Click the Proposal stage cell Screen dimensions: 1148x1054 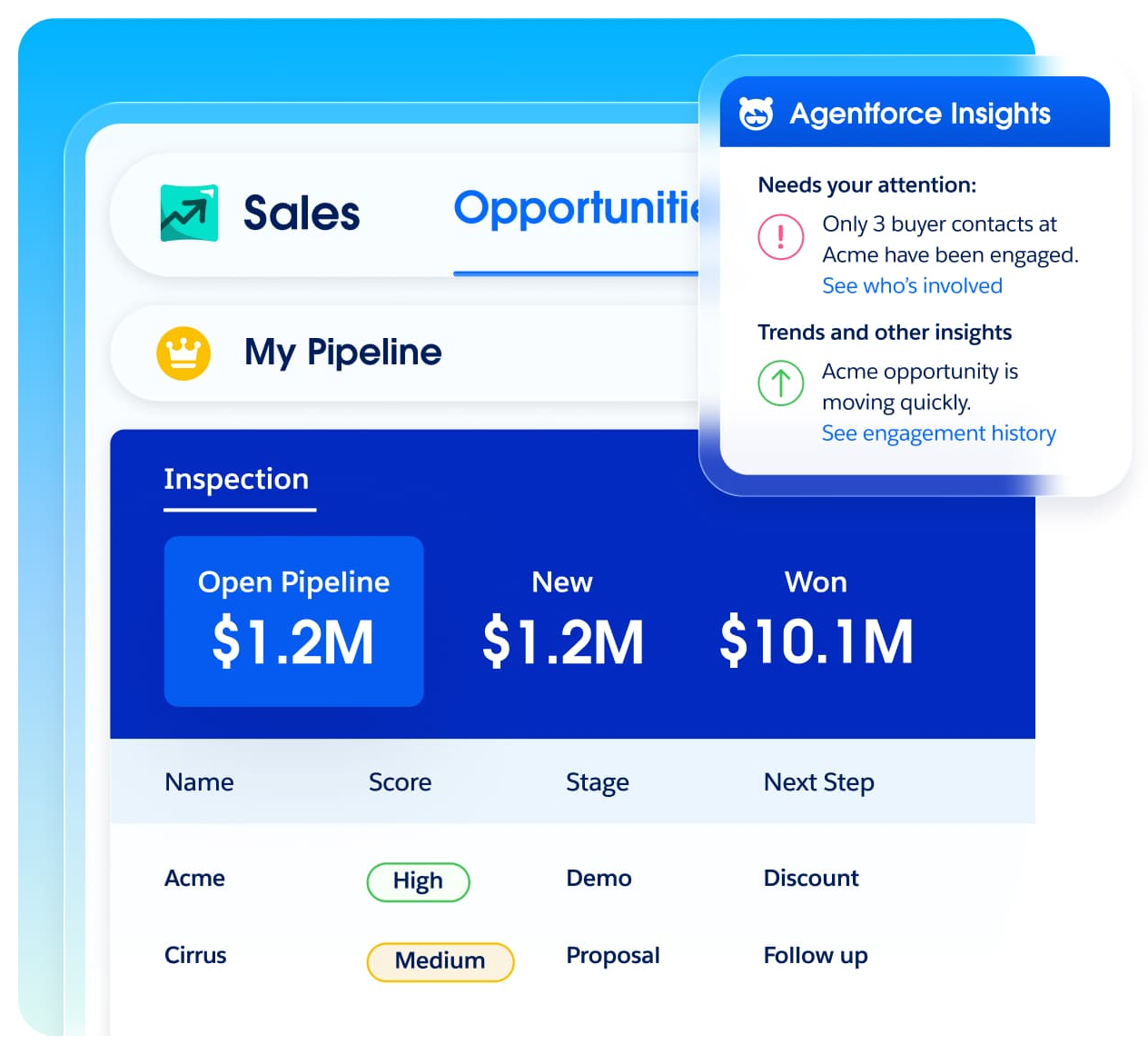click(613, 956)
